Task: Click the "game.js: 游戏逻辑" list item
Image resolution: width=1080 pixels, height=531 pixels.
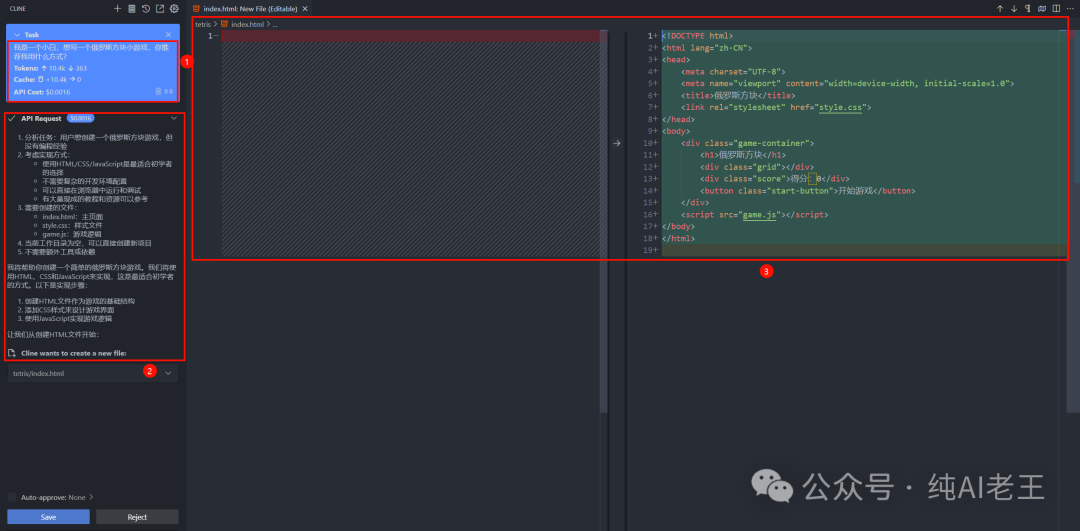Action: click(72, 234)
